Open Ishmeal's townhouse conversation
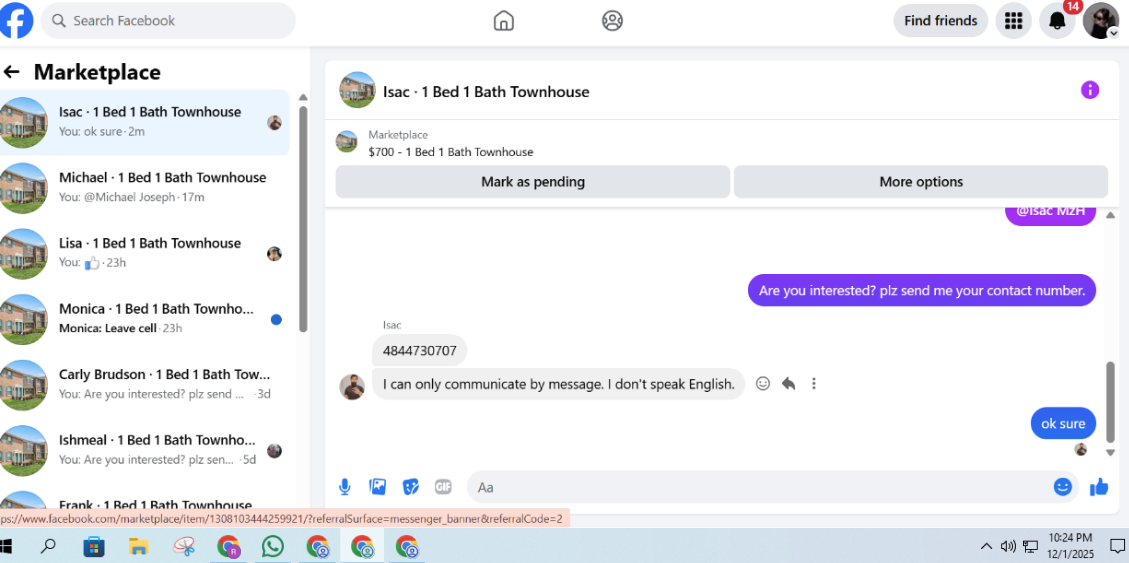The height and width of the screenshot is (563, 1129). [144, 450]
